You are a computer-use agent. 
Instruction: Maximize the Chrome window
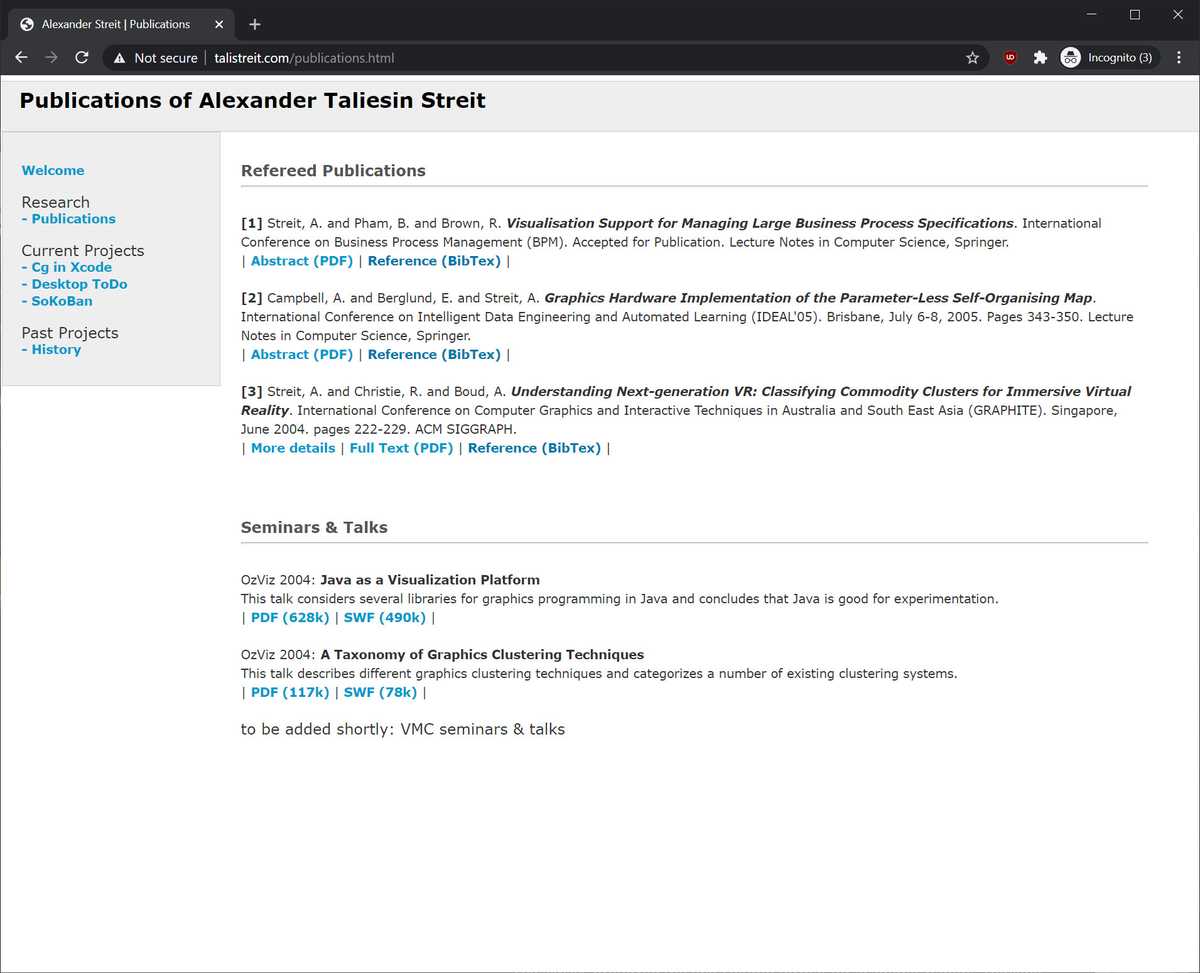tap(1135, 15)
